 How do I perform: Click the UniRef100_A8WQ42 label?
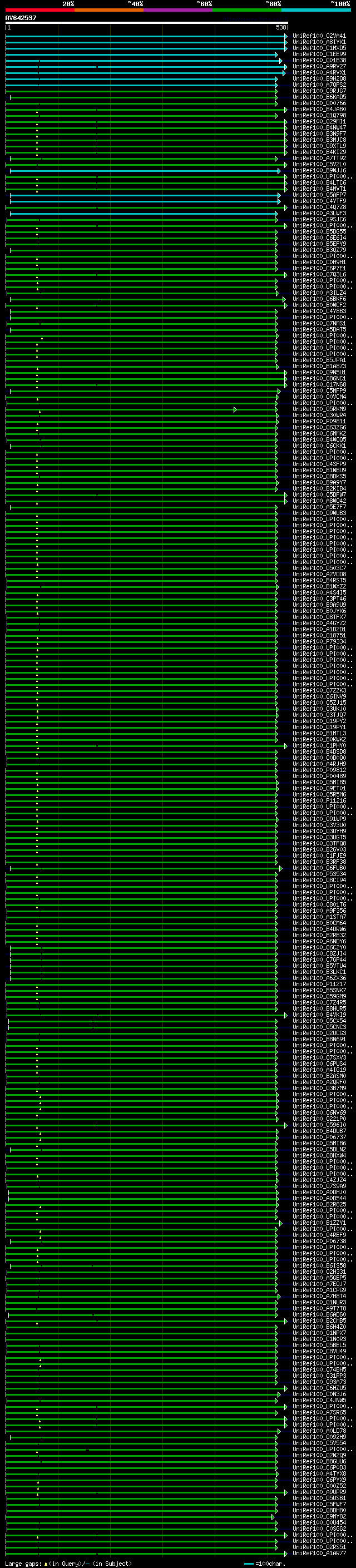tap(319, 501)
